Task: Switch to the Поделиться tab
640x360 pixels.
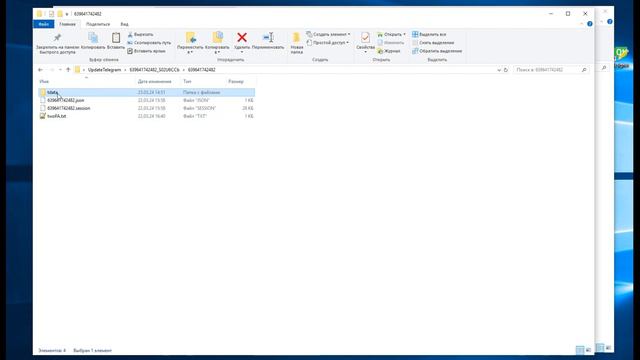Action: [x=98, y=24]
